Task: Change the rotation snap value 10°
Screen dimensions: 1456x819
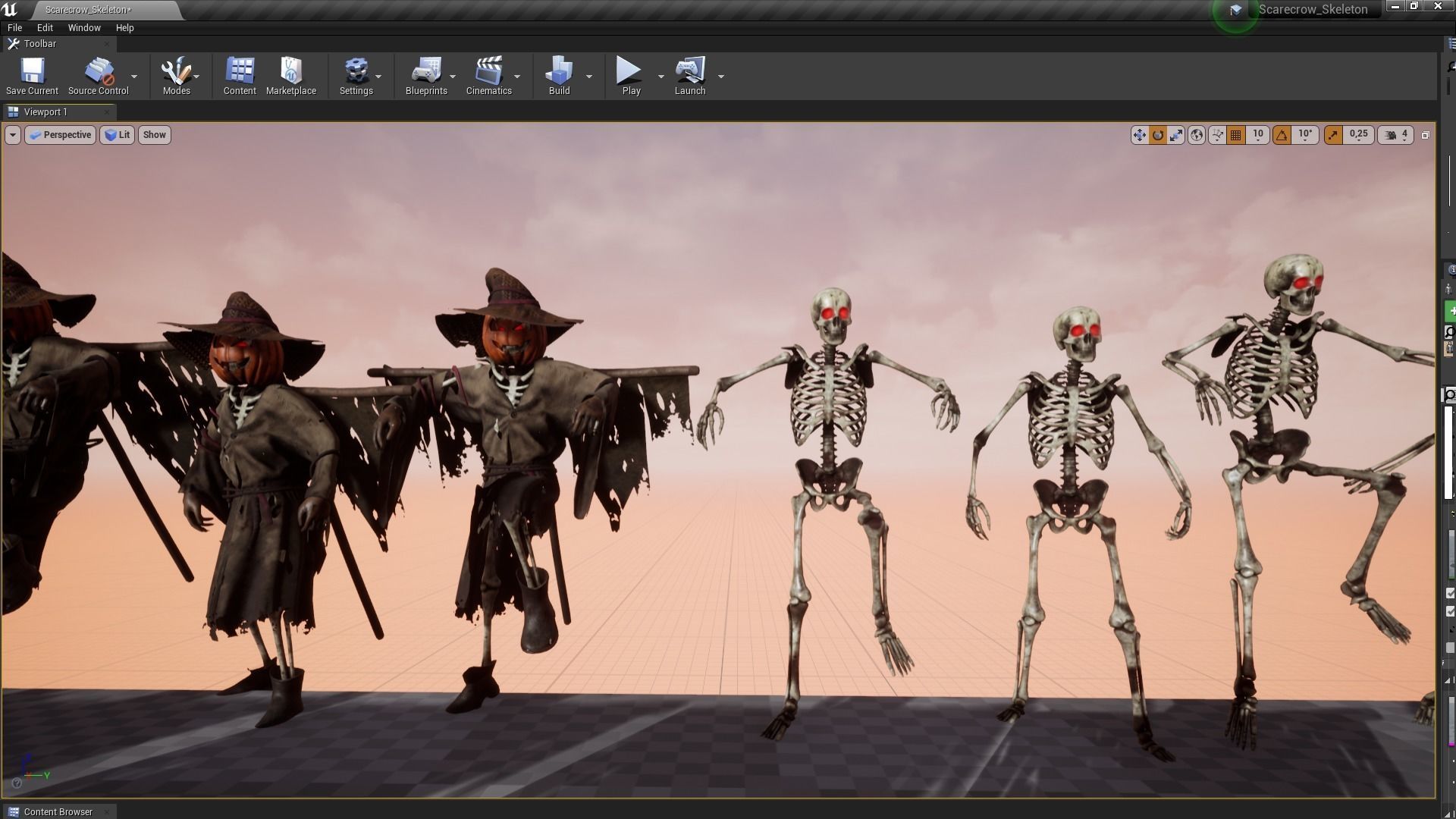Action: pyautogui.click(x=1305, y=134)
